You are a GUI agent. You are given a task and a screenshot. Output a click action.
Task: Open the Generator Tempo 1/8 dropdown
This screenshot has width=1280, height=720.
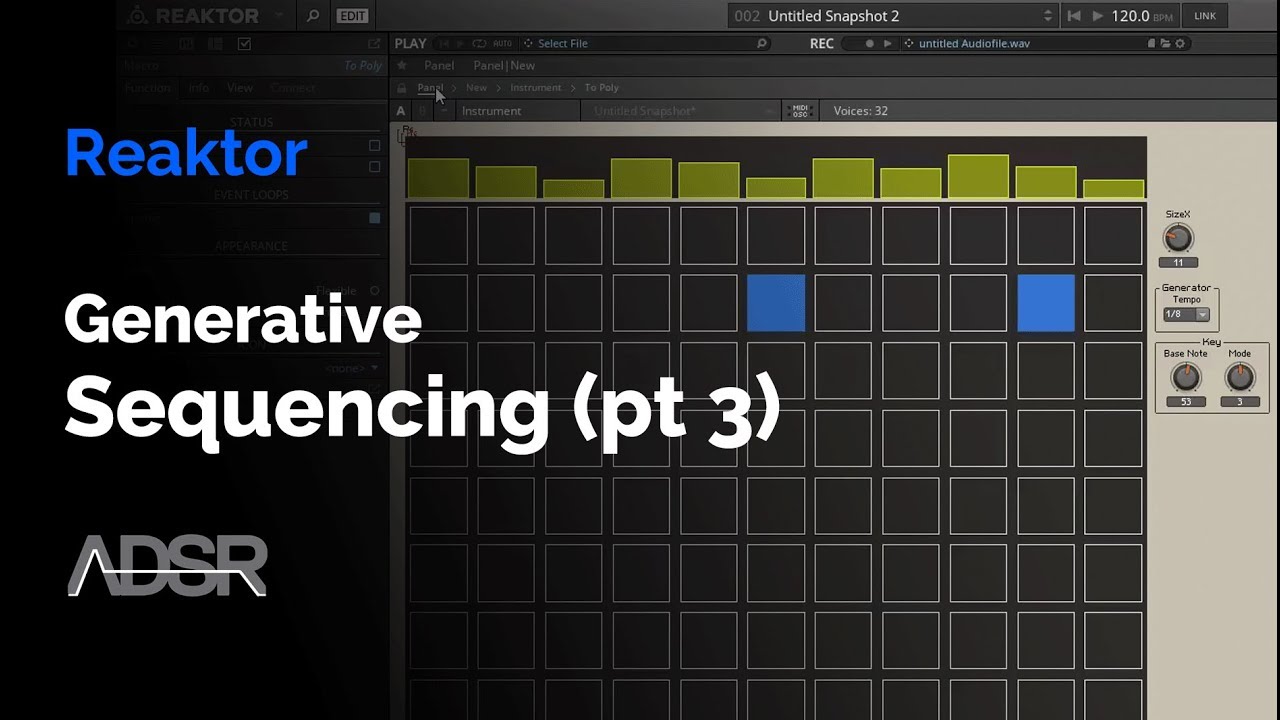tap(1187, 314)
